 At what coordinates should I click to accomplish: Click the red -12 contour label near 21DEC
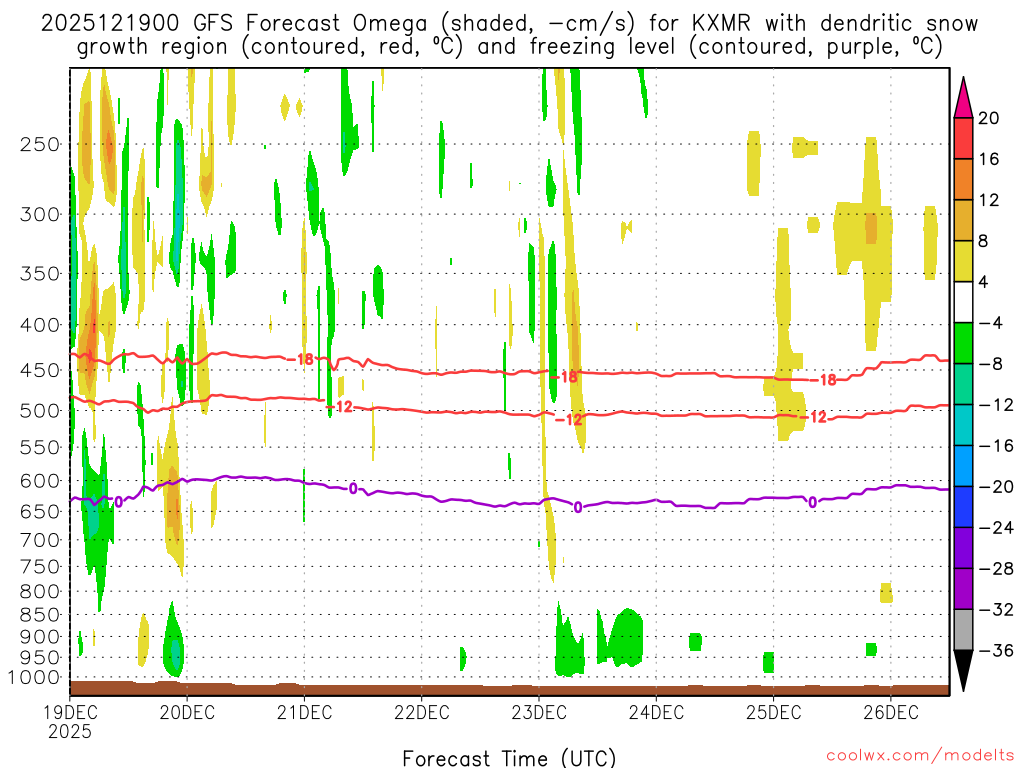pyautogui.click(x=340, y=407)
